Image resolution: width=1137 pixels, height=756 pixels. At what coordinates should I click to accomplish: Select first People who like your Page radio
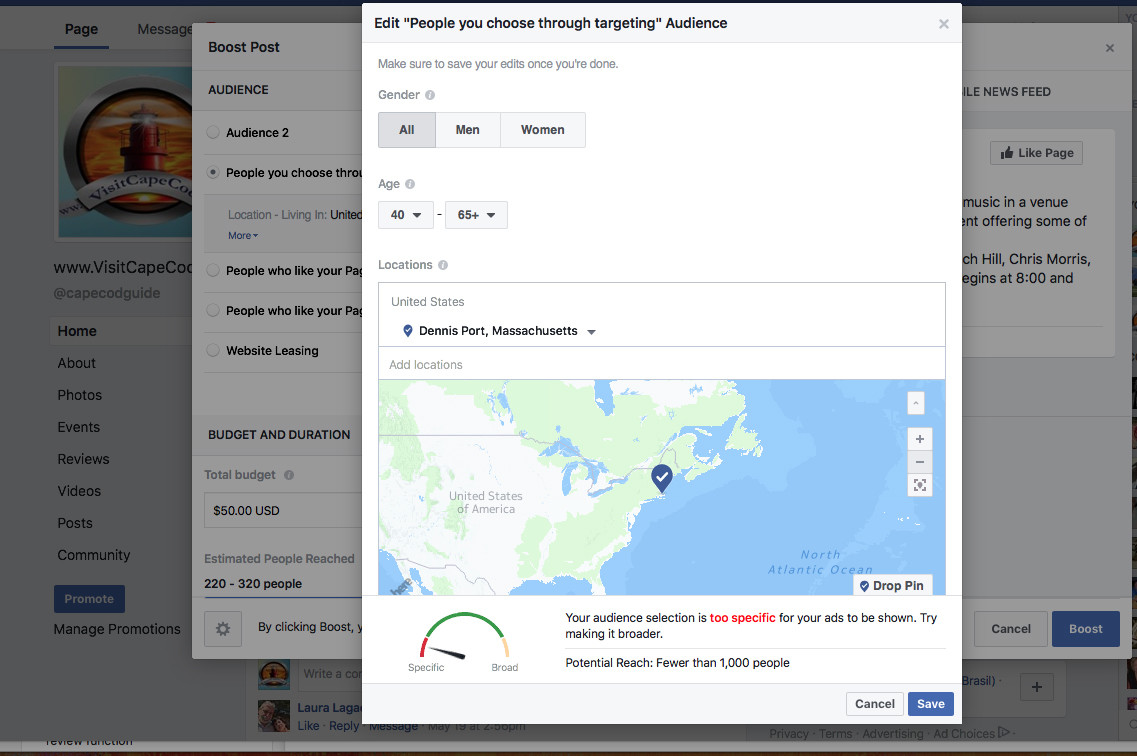[x=213, y=270]
